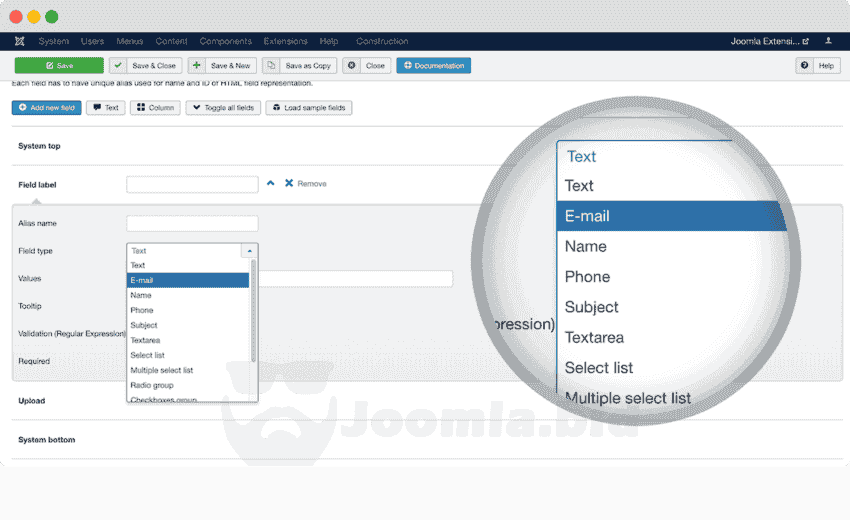Click the green Save button

coord(58,65)
